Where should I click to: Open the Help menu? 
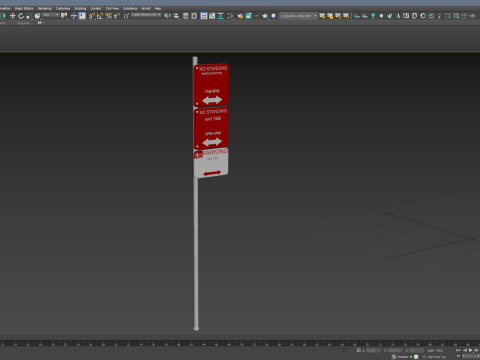click(x=158, y=8)
